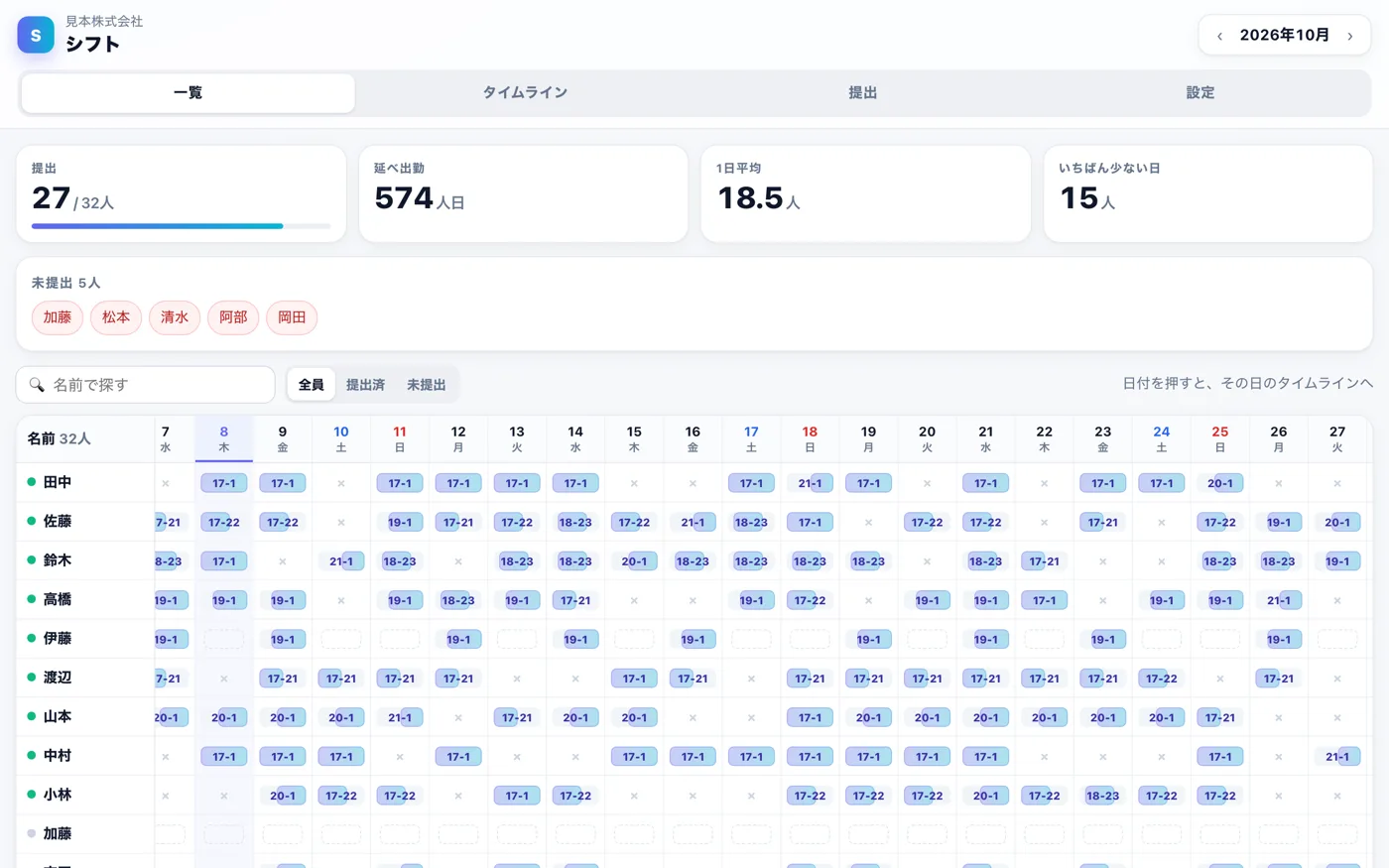
Task: Filter by 未提出 members
Action: [426, 385]
